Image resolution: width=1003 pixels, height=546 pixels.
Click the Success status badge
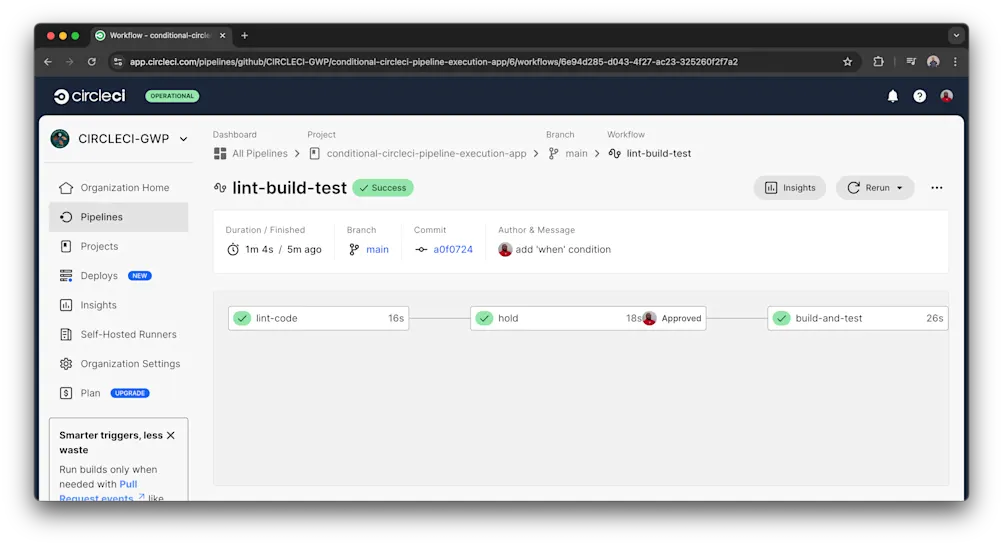click(x=383, y=188)
